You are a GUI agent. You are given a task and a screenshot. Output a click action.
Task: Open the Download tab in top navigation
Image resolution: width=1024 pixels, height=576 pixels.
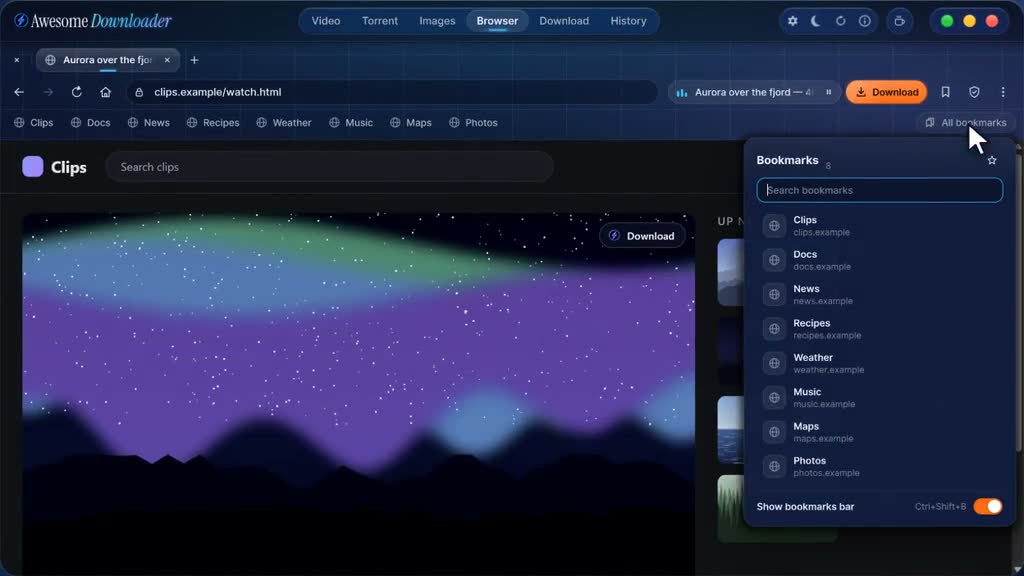click(564, 21)
